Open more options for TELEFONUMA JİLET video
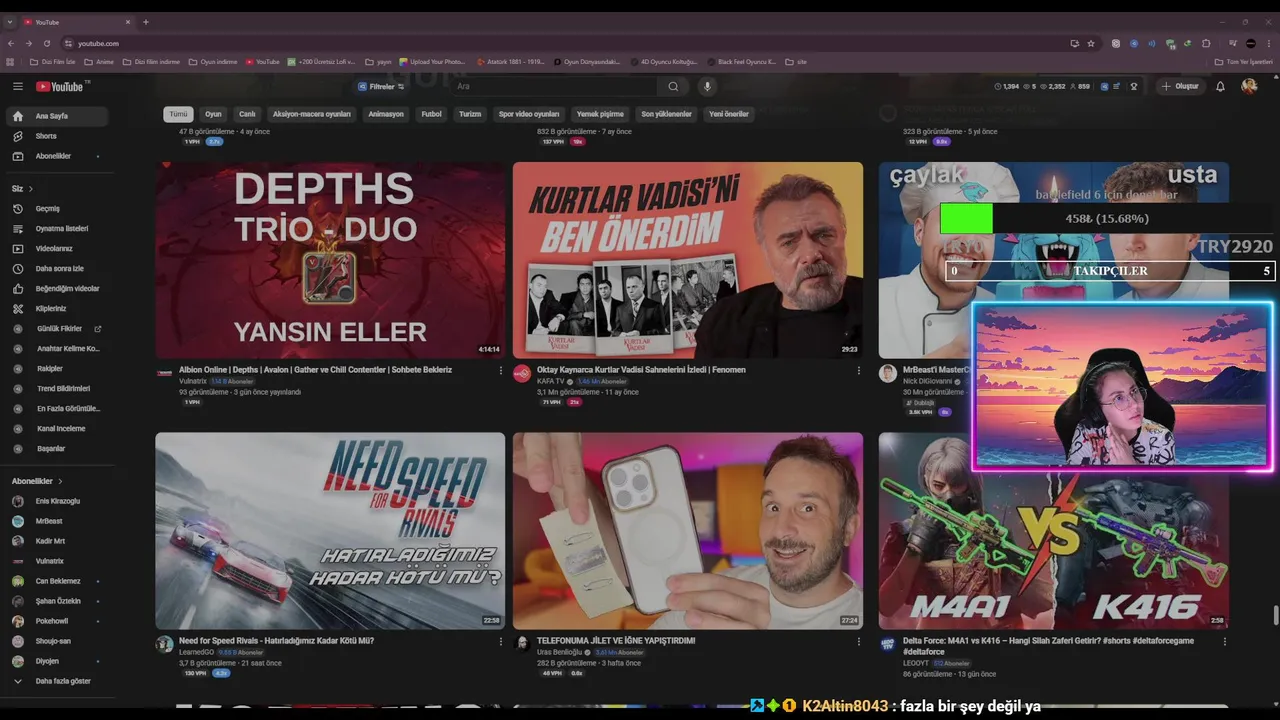This screenshot has height=720, width=1280. (x=858, y=642)
